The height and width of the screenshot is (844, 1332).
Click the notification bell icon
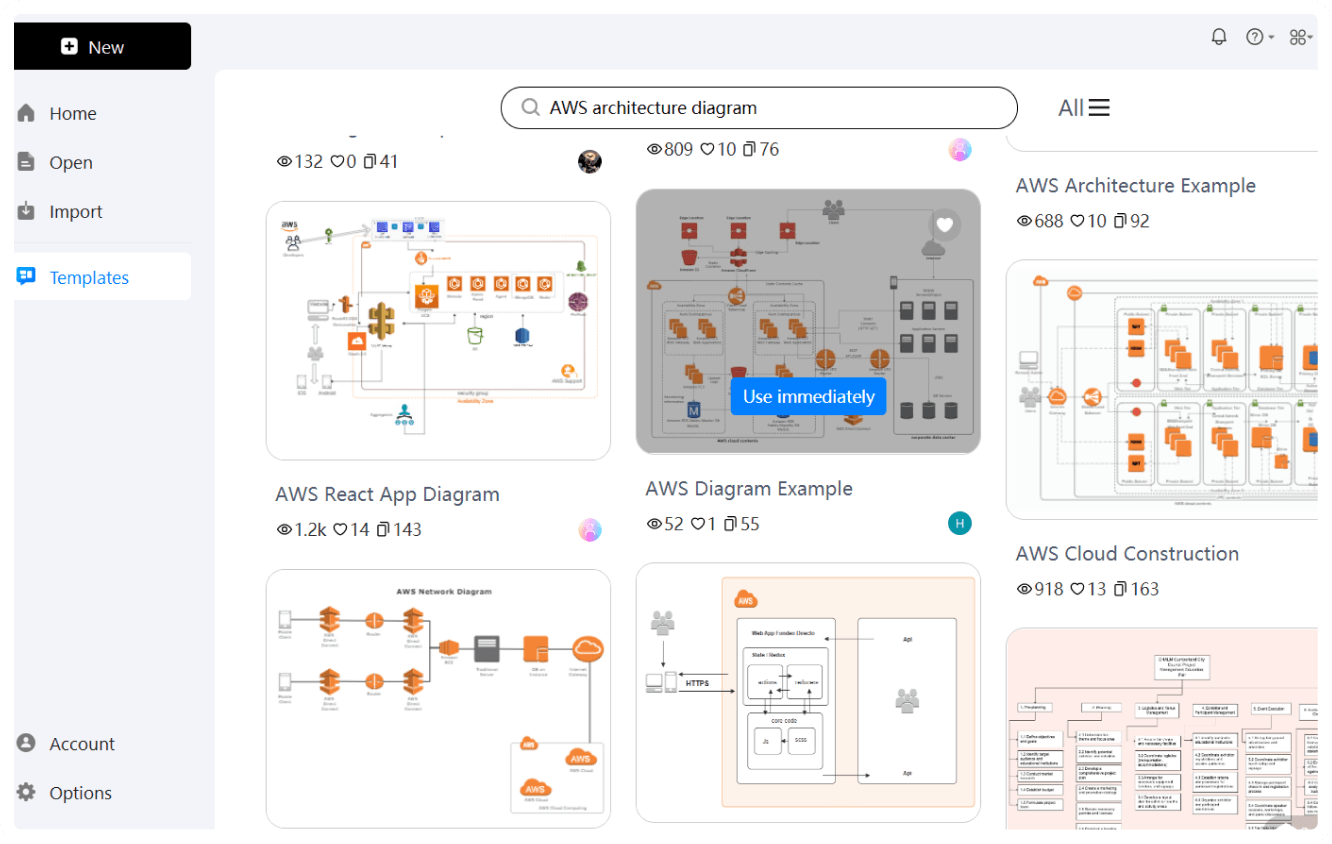(x=1218, y=37)
